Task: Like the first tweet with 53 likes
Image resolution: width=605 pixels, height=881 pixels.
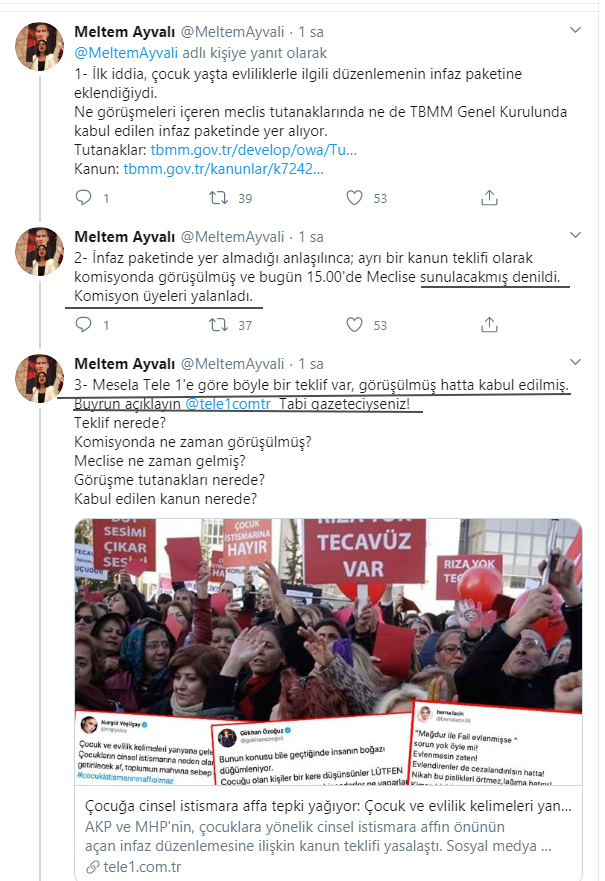Action: (x=354, y=198)
